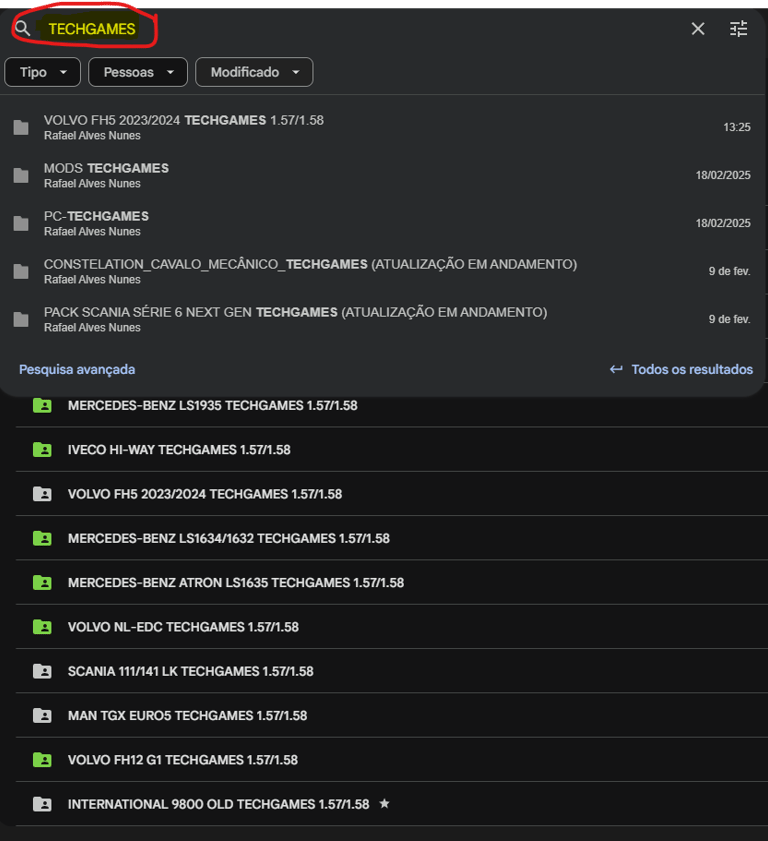Screen dimensions: 768x841
Task: Click folder icon beside PC-TECHGAMES
Action: point(21,223)
